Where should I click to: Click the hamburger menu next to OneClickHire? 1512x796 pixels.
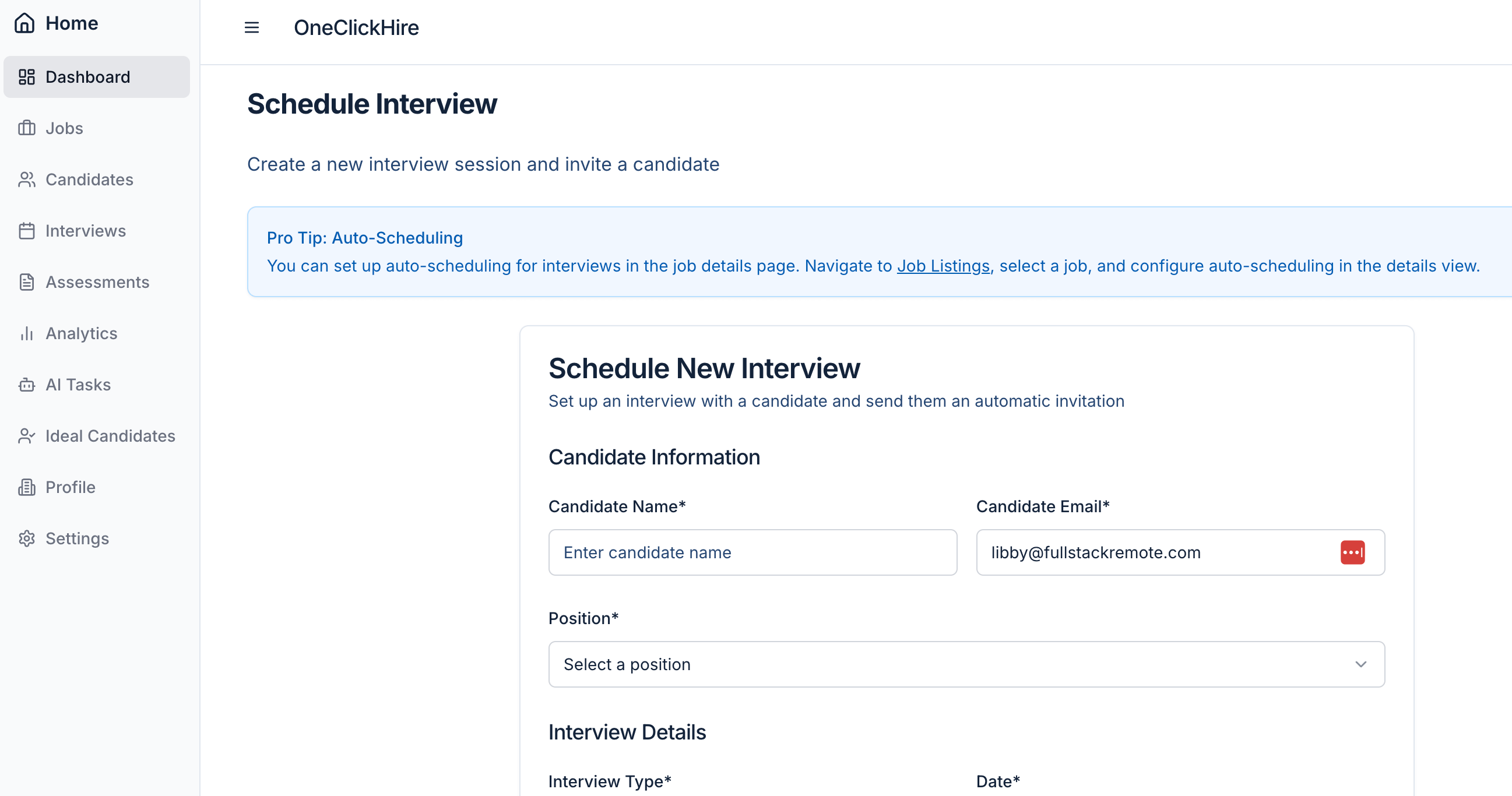tap(251, 27)
